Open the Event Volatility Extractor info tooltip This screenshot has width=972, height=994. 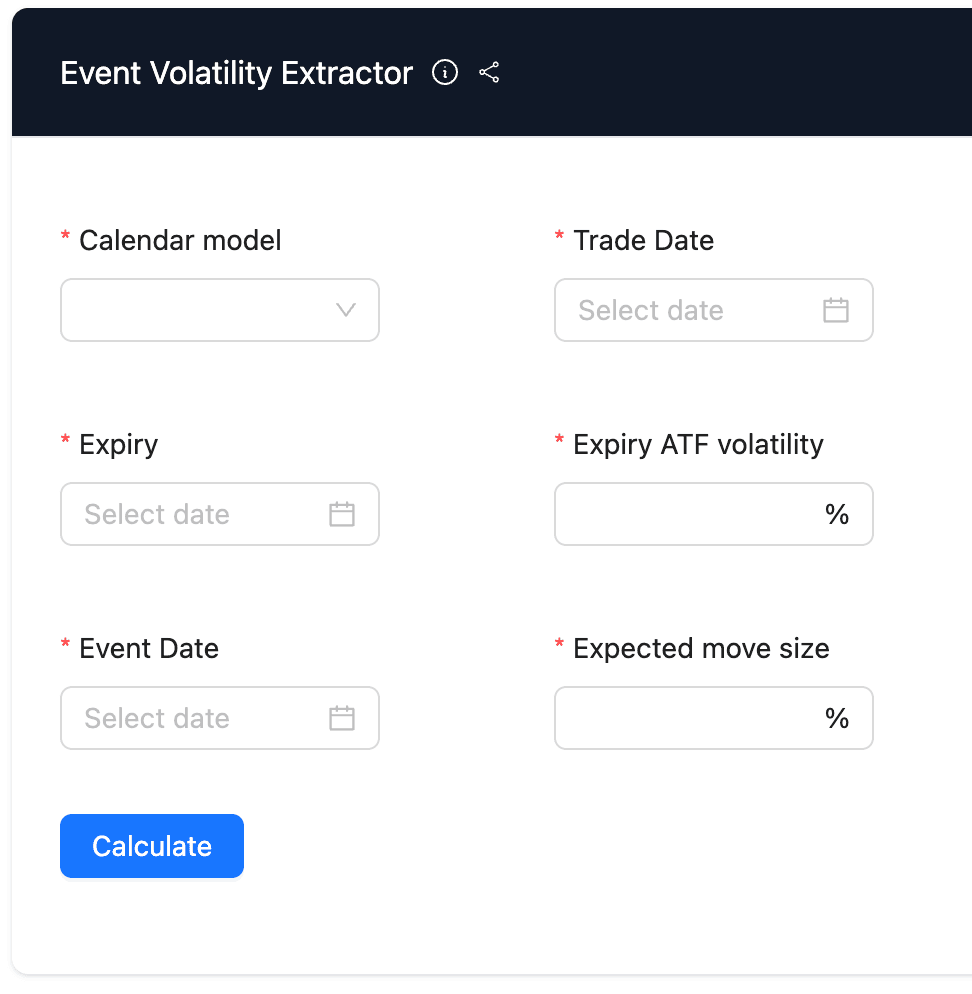[444, 72]
